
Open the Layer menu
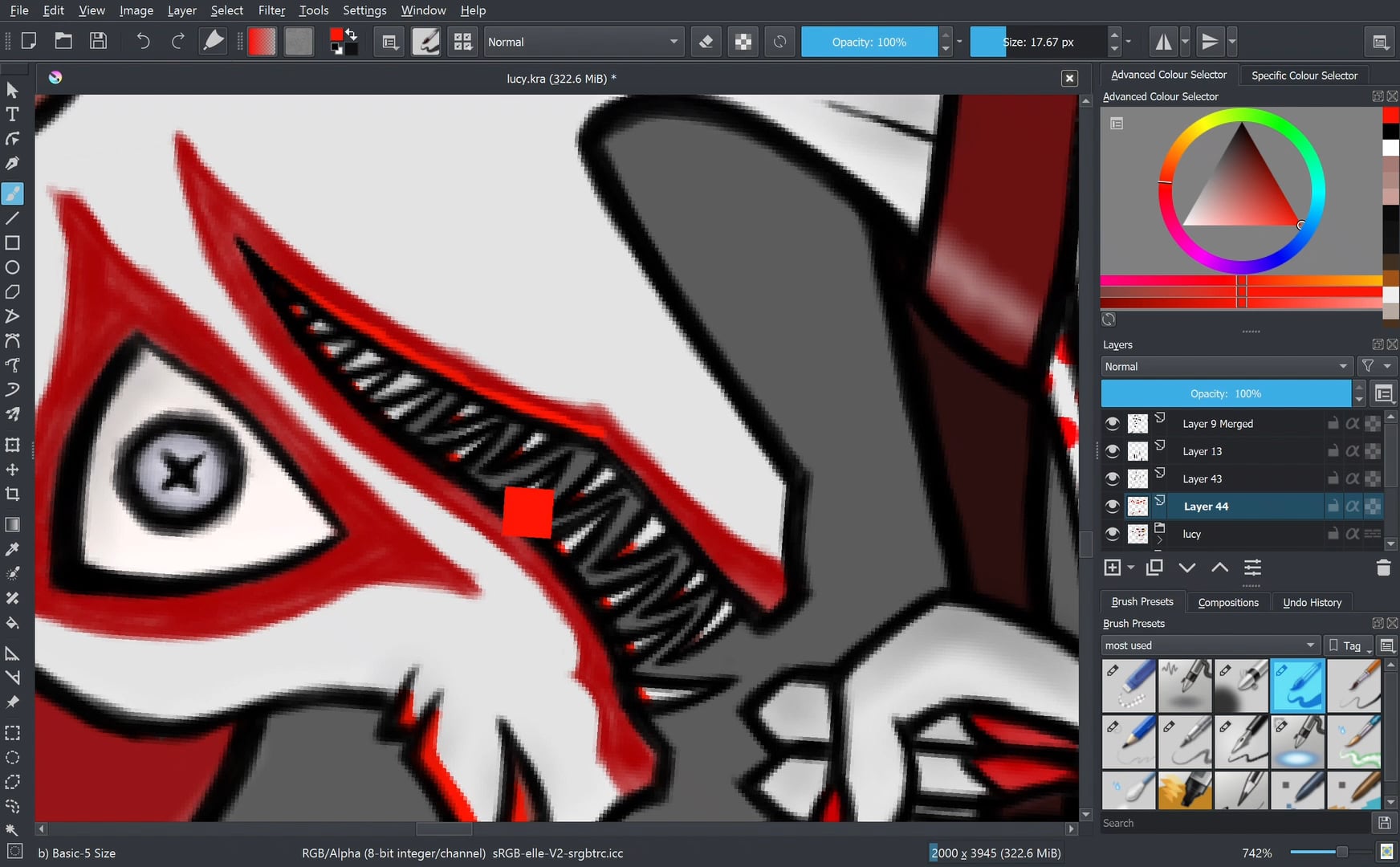click(181, 10)
